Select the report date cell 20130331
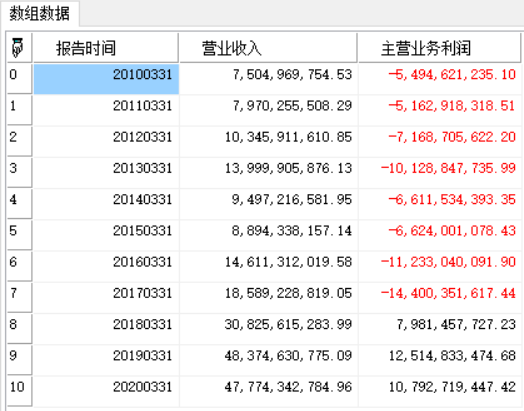Image resolution: width=524 pixels, height=411 pixels. [x=106, y=172]
